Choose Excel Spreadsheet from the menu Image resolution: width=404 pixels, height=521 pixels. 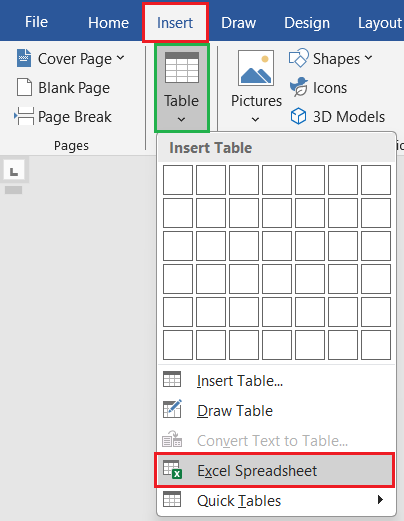275,470
